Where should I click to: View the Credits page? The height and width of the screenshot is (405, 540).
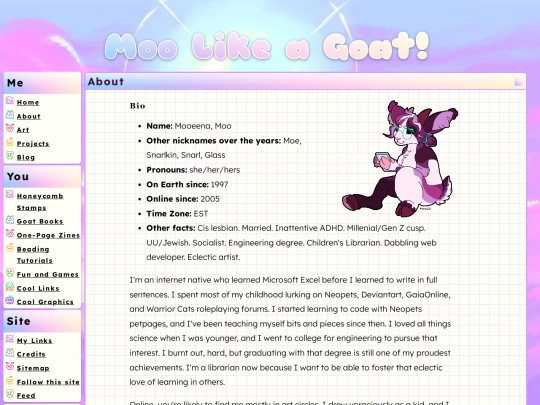point(31,354)
